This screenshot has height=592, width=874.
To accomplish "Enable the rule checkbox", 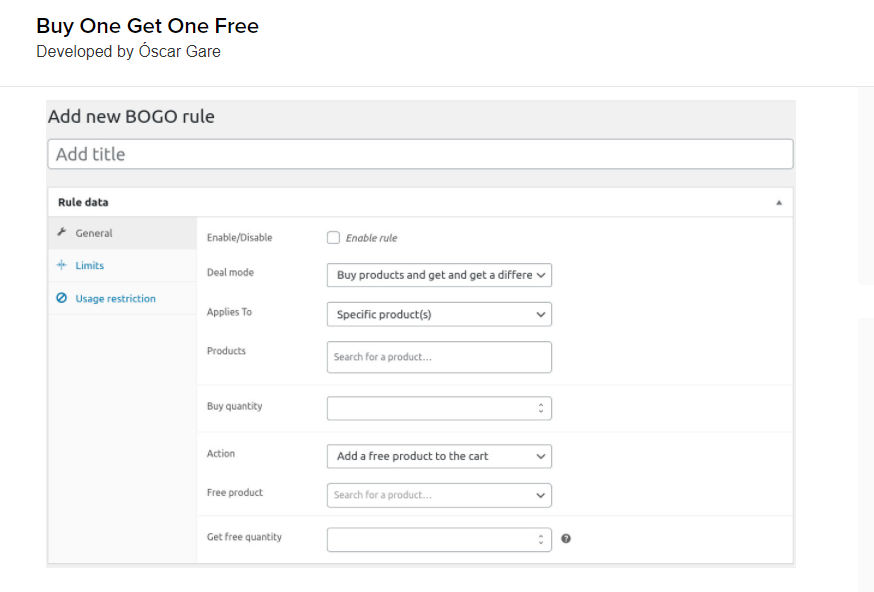I will click(x=333, y=237).
